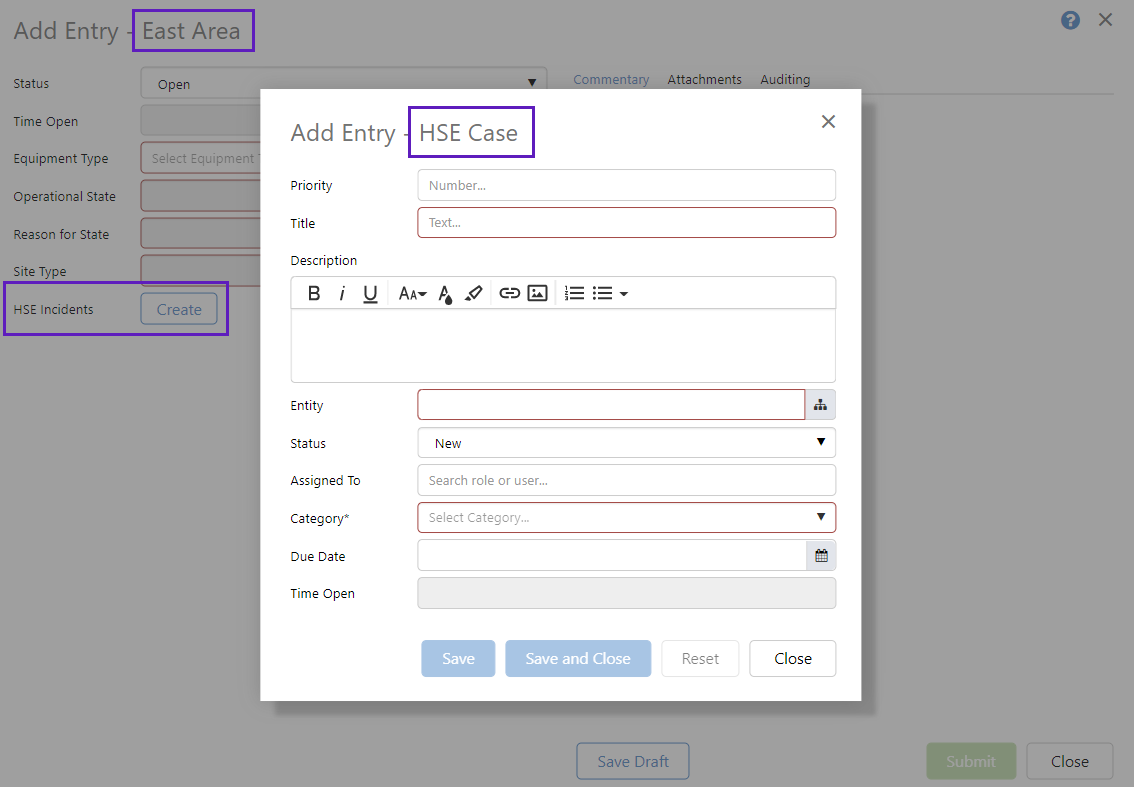
Task: Apply numbered list formatting
Action: (574, 293)
